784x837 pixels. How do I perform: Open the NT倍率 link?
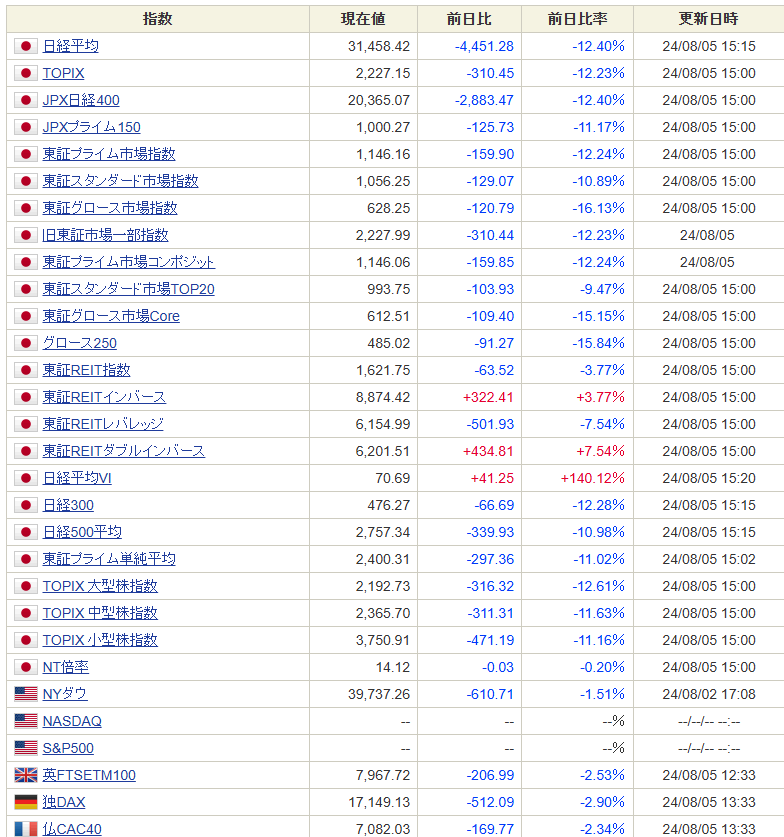pos(66,667)
